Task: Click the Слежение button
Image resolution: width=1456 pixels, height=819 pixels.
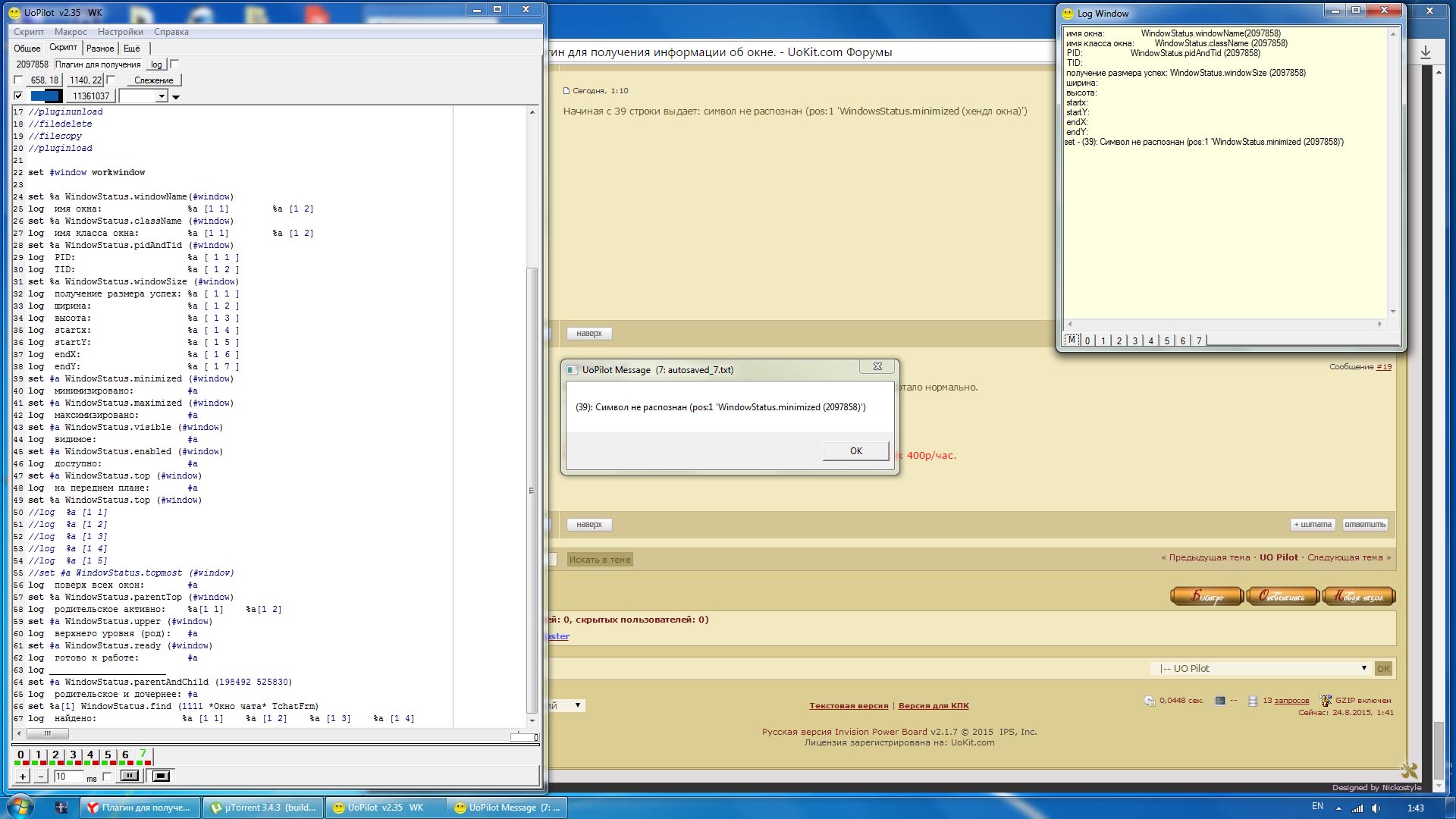Action: tap(153, 80)
